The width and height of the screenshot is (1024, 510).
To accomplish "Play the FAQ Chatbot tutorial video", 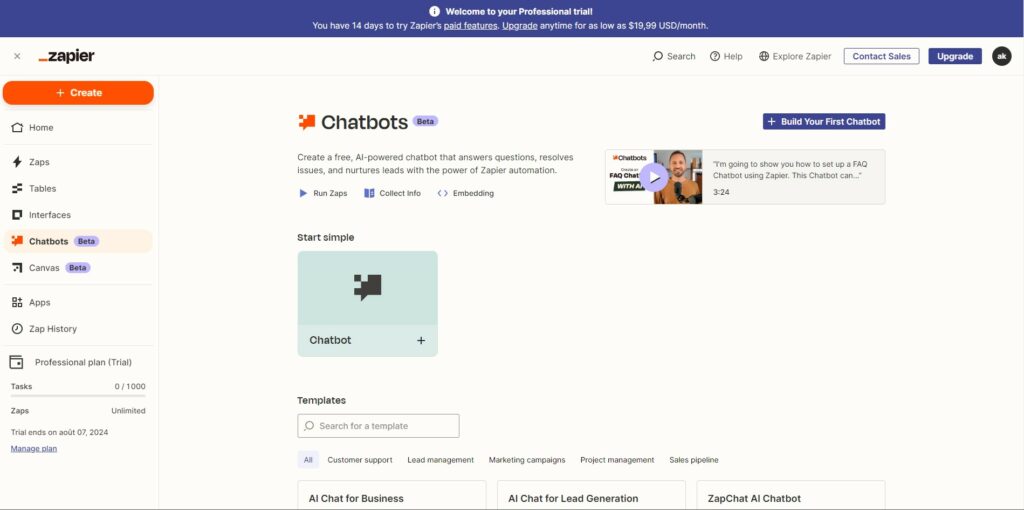I will tap(654, 177).
